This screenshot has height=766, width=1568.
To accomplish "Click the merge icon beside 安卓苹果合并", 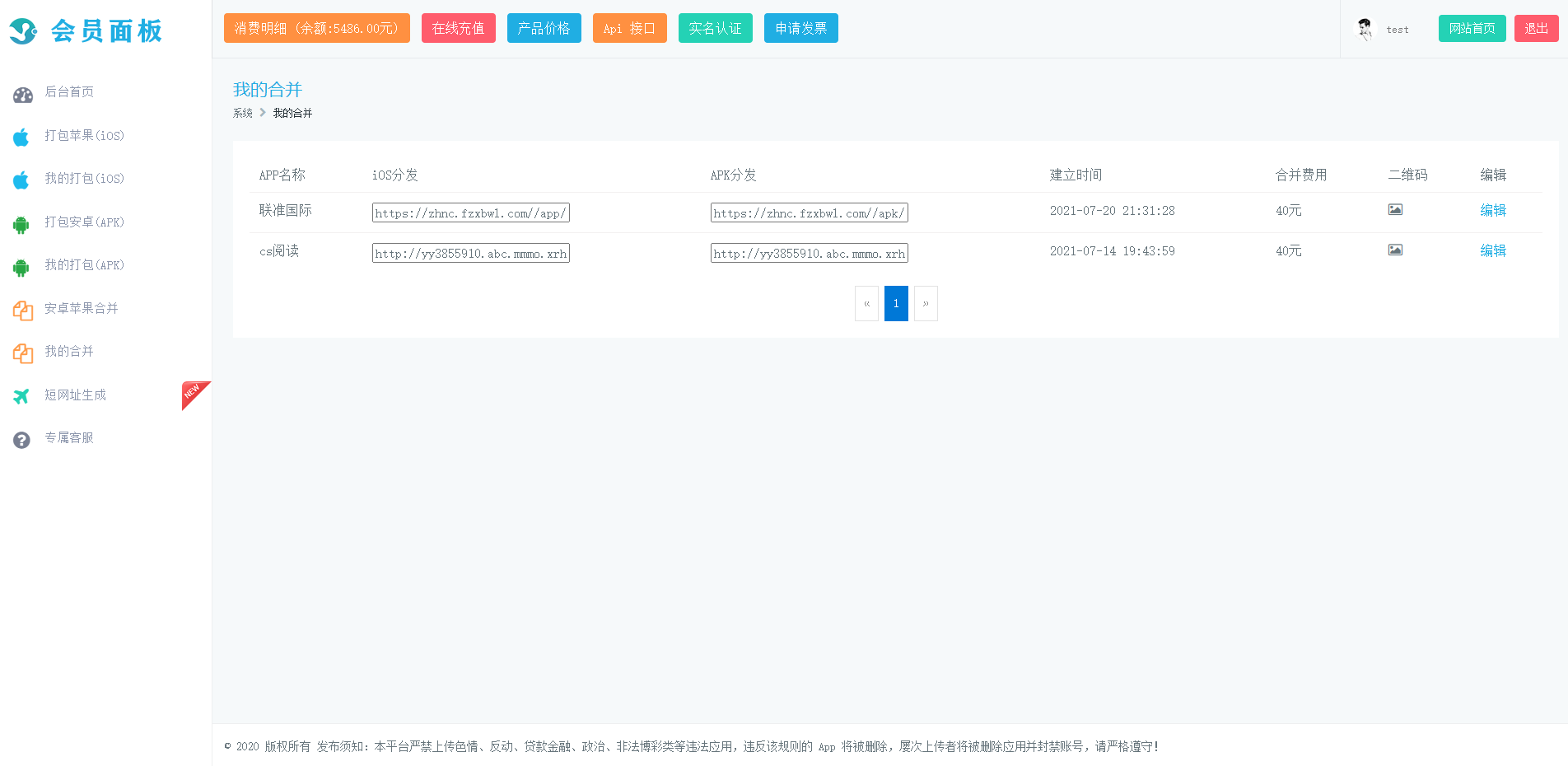I will click(22, 311).
